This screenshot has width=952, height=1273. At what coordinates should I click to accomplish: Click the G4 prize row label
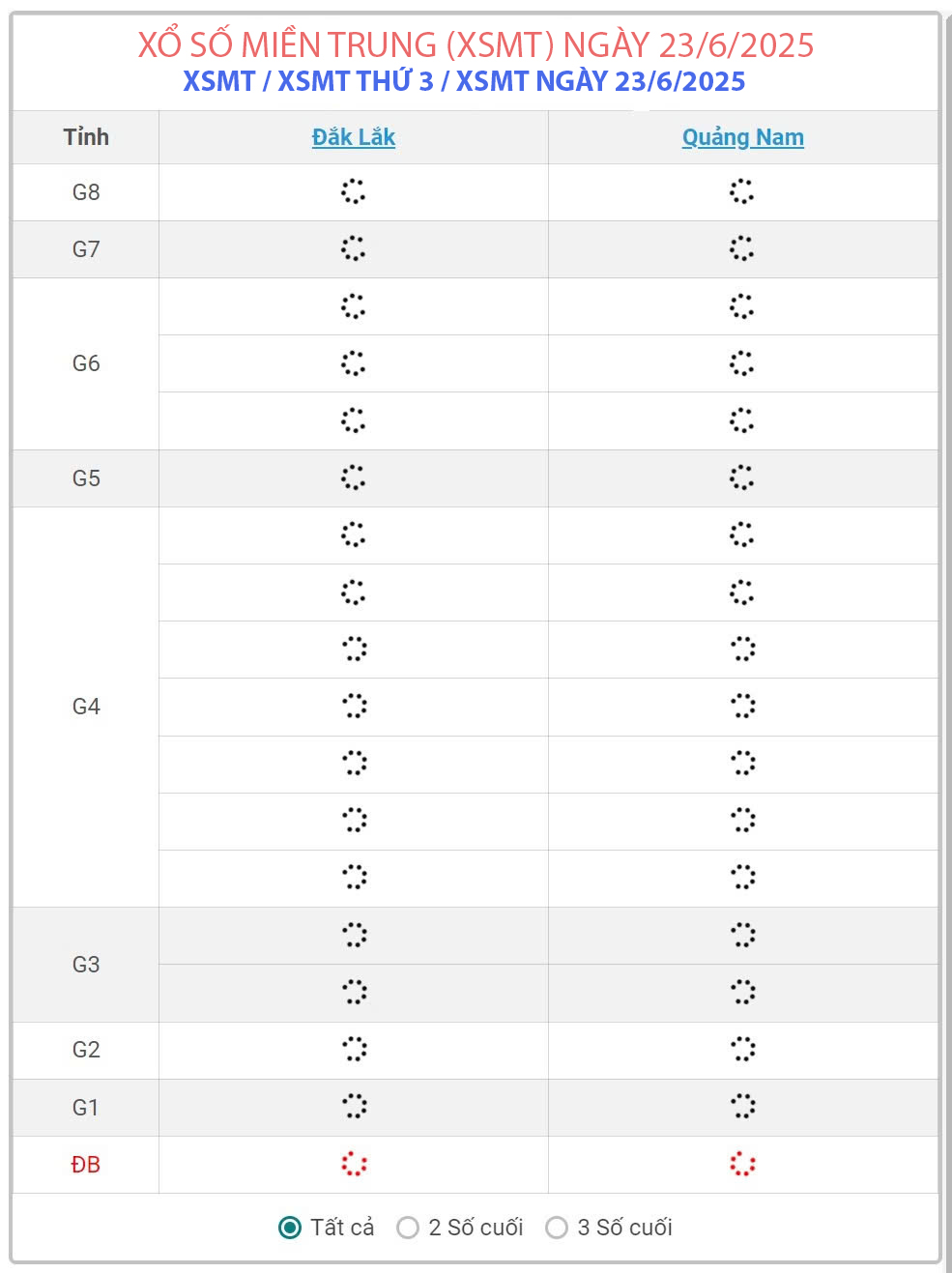pos(86,707)
